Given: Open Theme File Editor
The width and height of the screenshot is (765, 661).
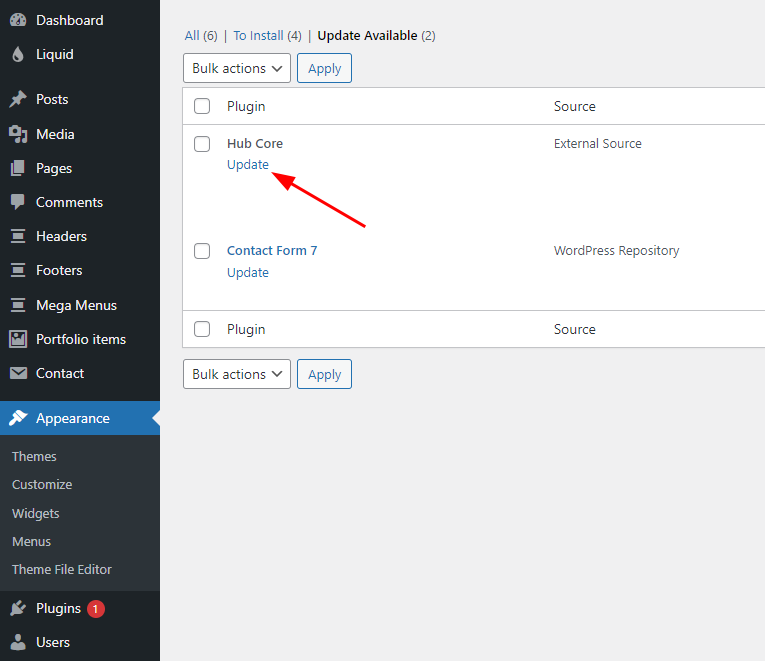Looking at the screenshot, I should click(x=62, y=569).
